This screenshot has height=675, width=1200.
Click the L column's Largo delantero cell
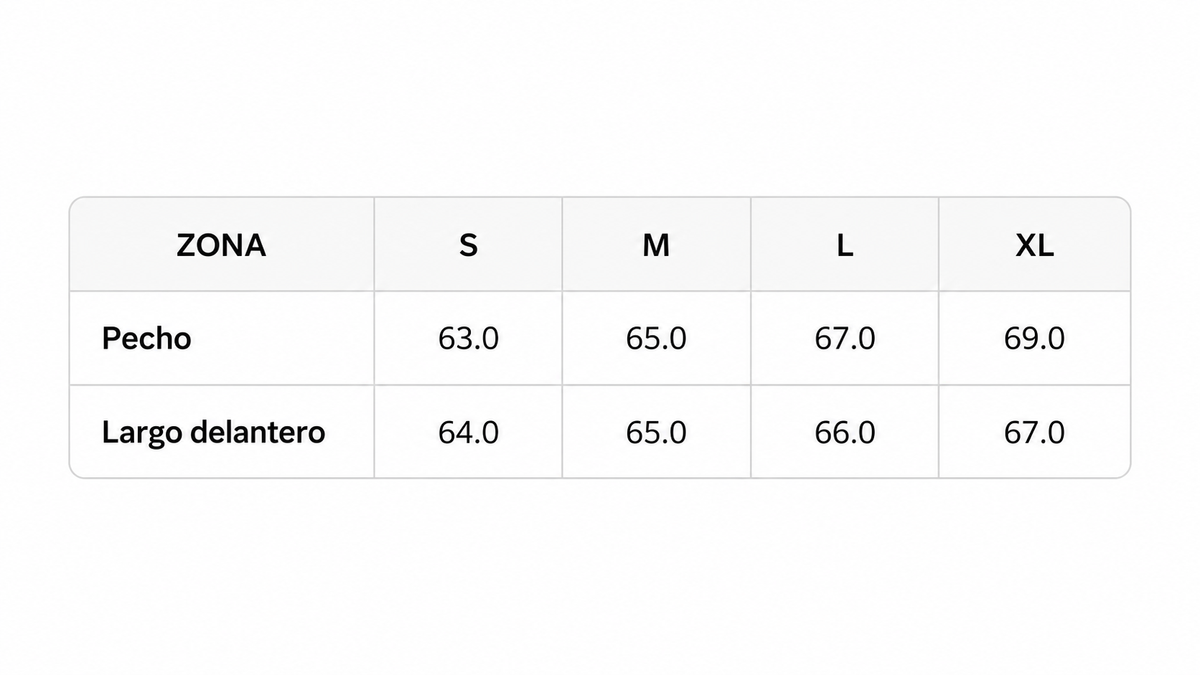845,432
